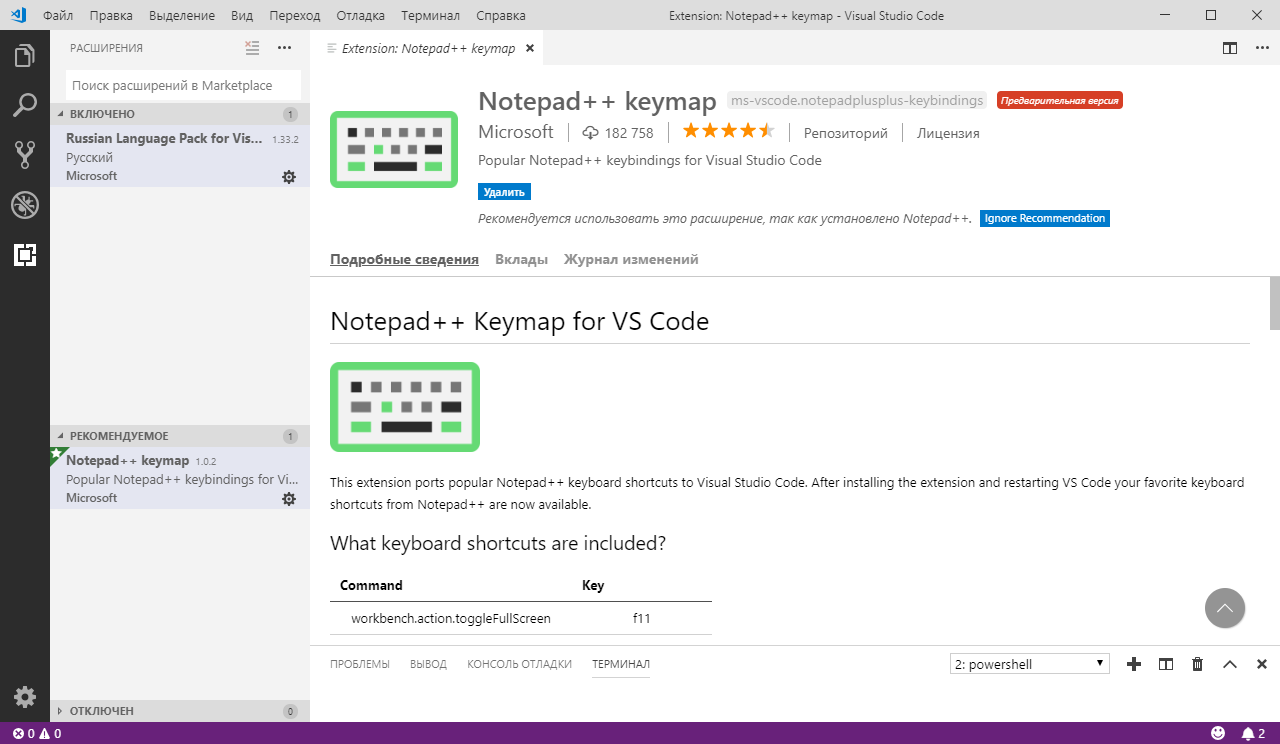Click the workbench.action.toggleFullScreen command cell

pos(451,618)
